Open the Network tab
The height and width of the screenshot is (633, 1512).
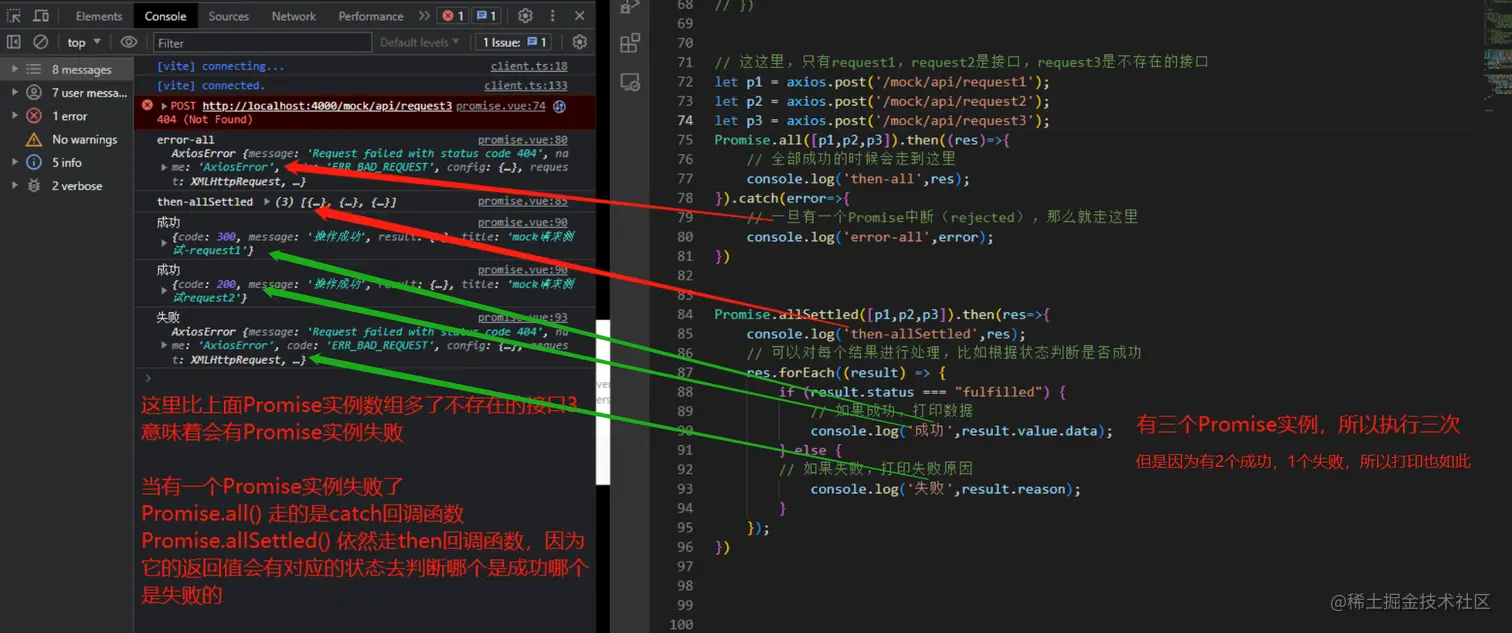point(294,16)
